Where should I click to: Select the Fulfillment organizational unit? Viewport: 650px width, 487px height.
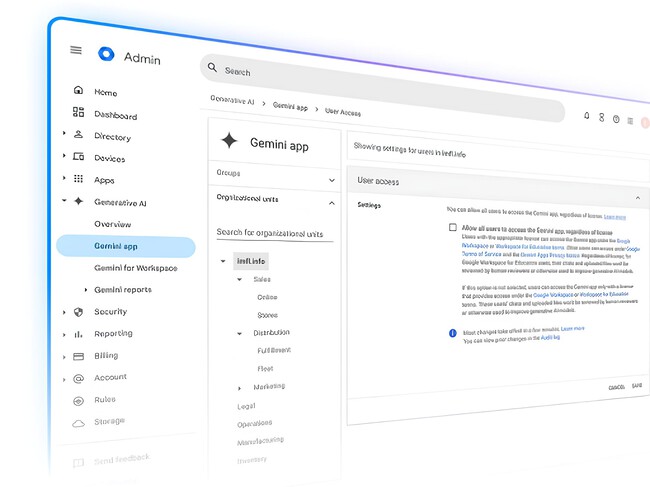click(273, 350)
